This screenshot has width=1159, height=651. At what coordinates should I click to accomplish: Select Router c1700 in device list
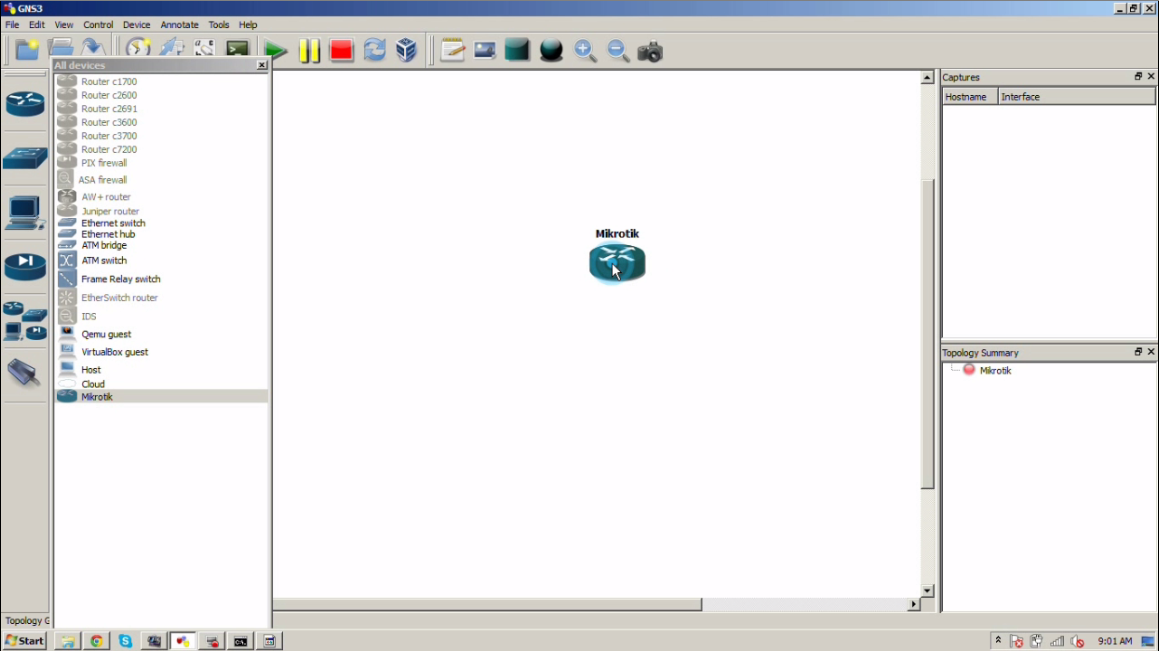tap(109, 81)
